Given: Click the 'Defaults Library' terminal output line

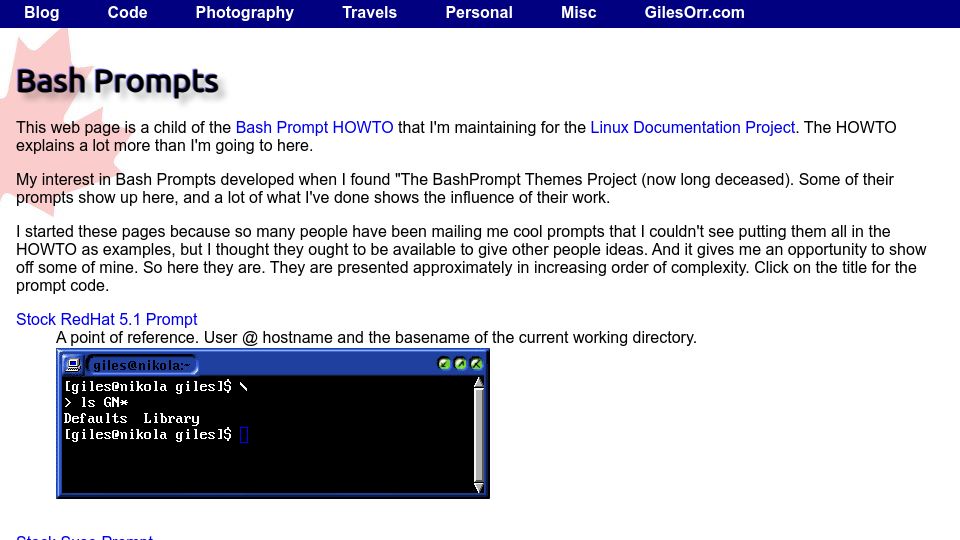Looking at the screenshot, I should [132, 419].
